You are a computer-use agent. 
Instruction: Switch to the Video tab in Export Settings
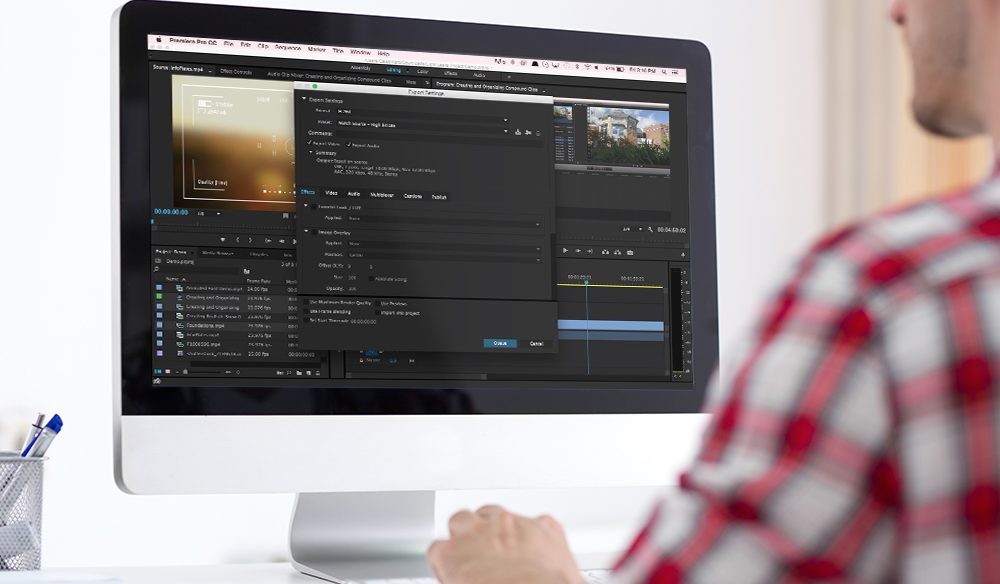coord(331,194)
